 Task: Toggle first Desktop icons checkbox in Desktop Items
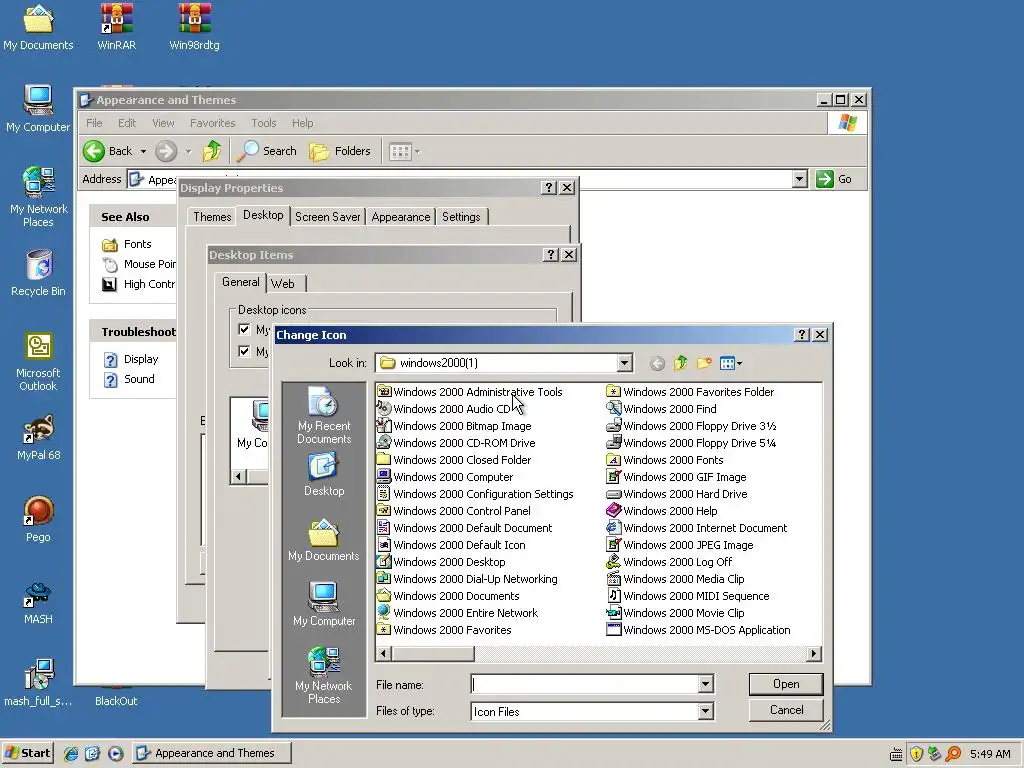(244, 329)
